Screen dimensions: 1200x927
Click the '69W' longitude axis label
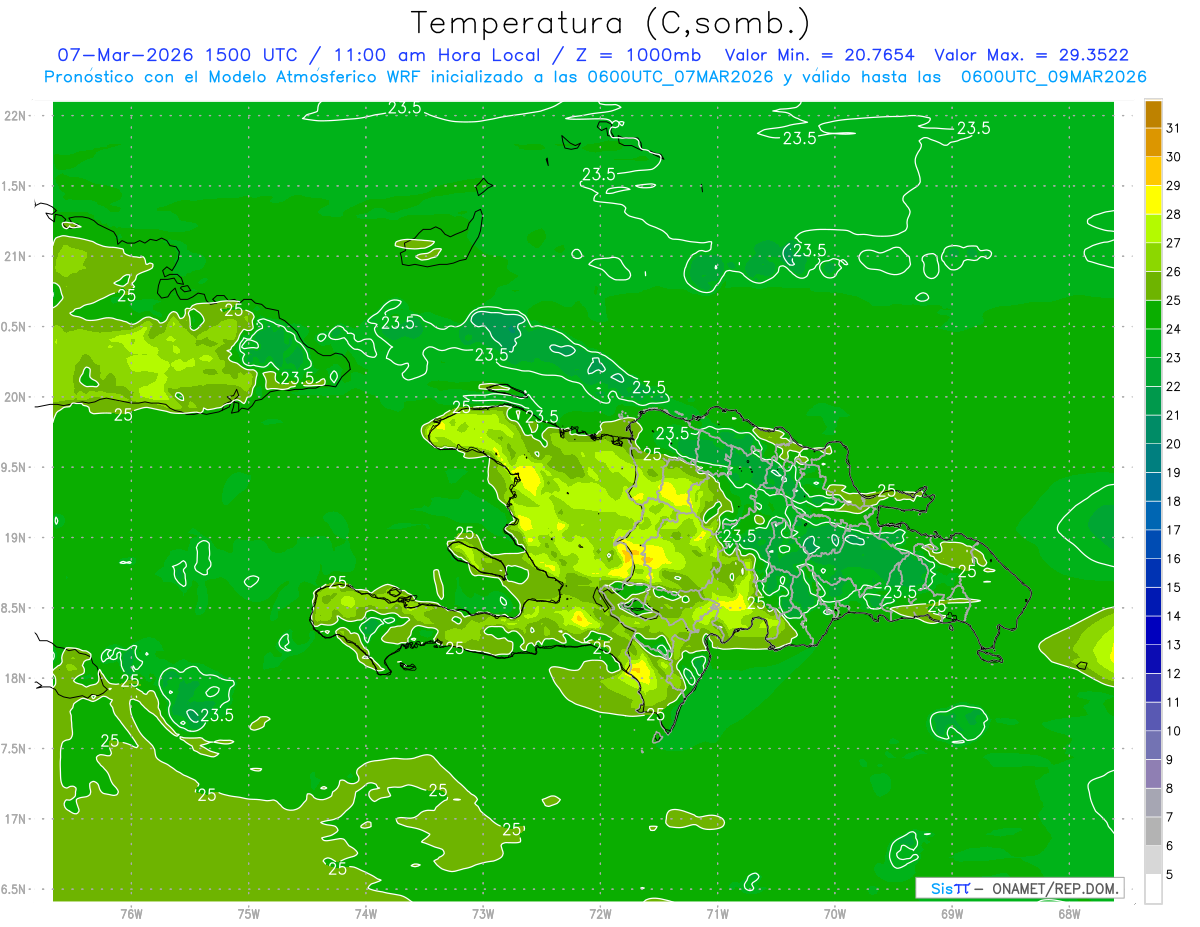pos(952,913)
